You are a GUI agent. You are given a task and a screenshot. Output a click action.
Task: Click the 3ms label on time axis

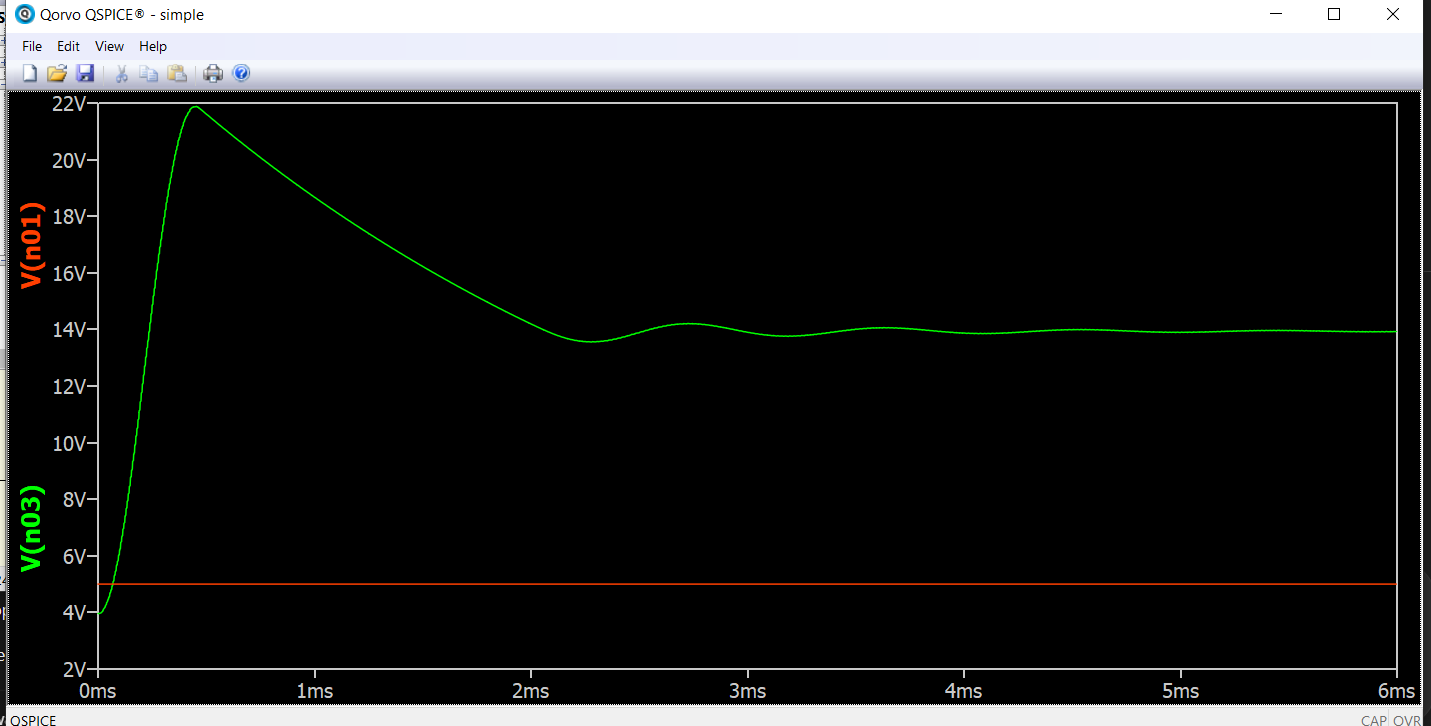click(x=747, y=692)
